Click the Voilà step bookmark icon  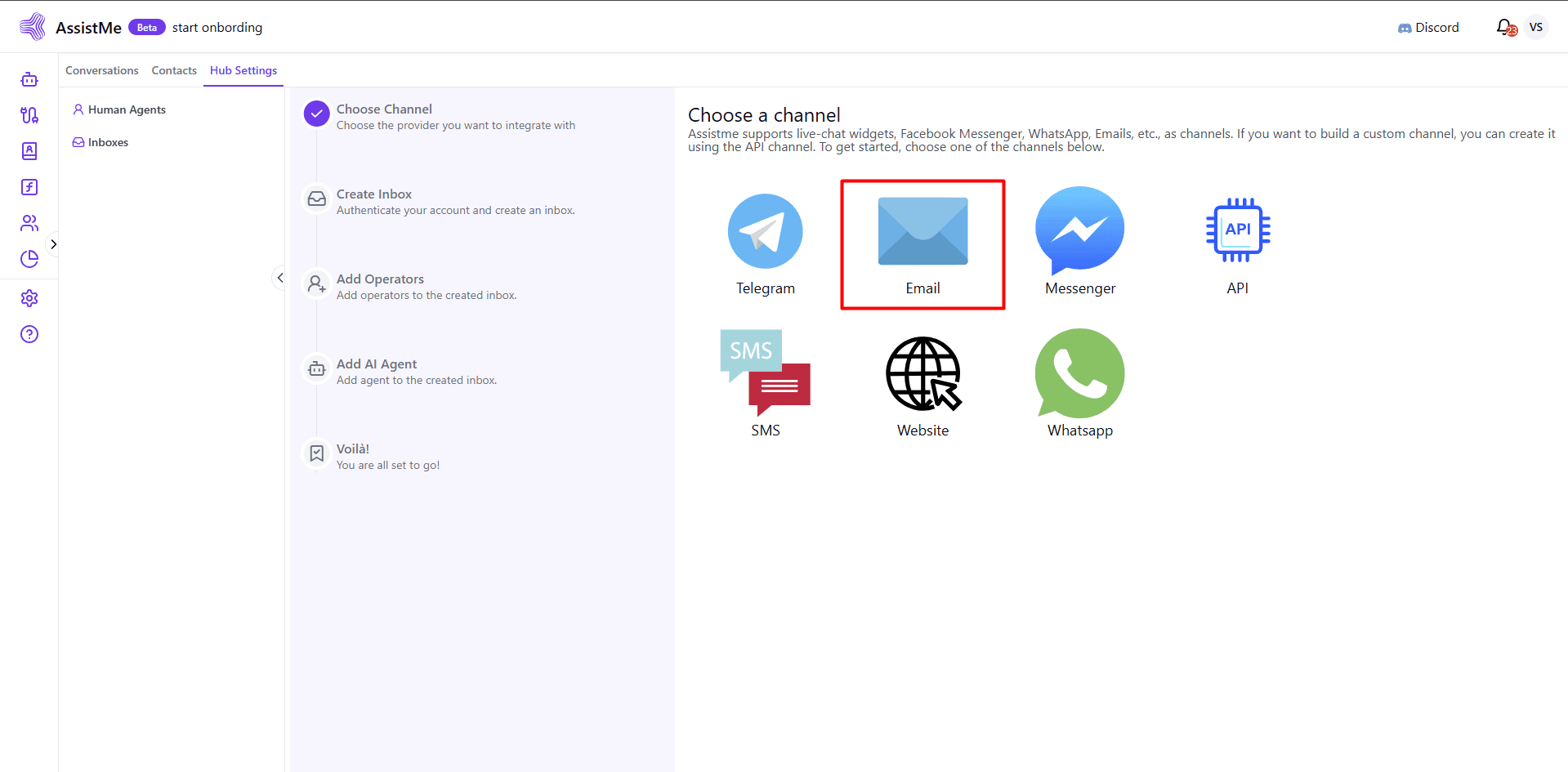316,453
